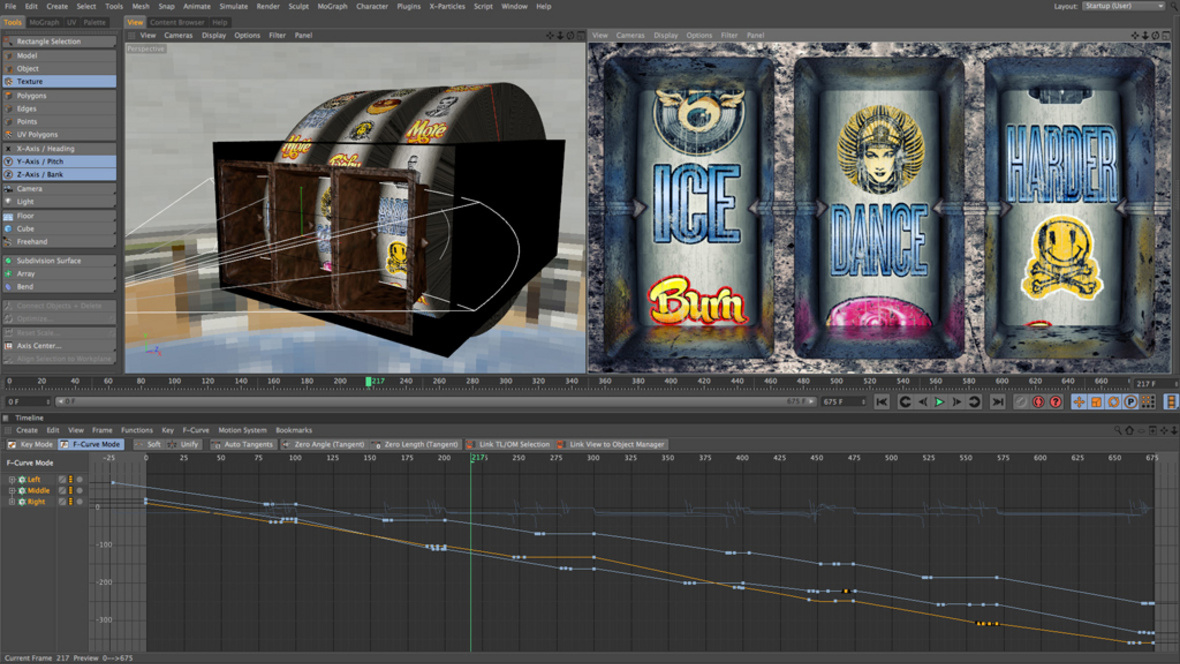Jump to the start of the animation

click(x=882, y=402)
